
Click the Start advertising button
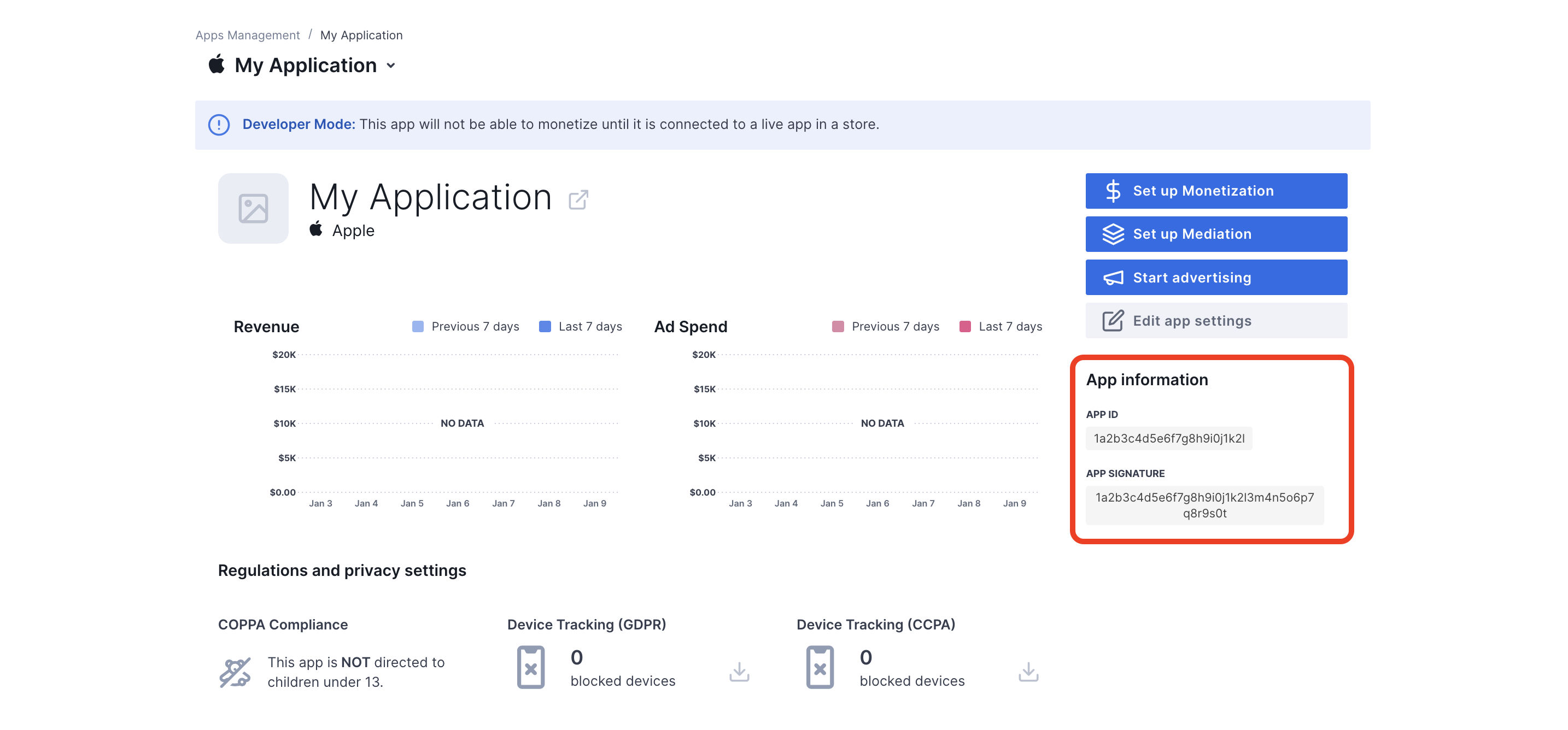coord(1217,277)
